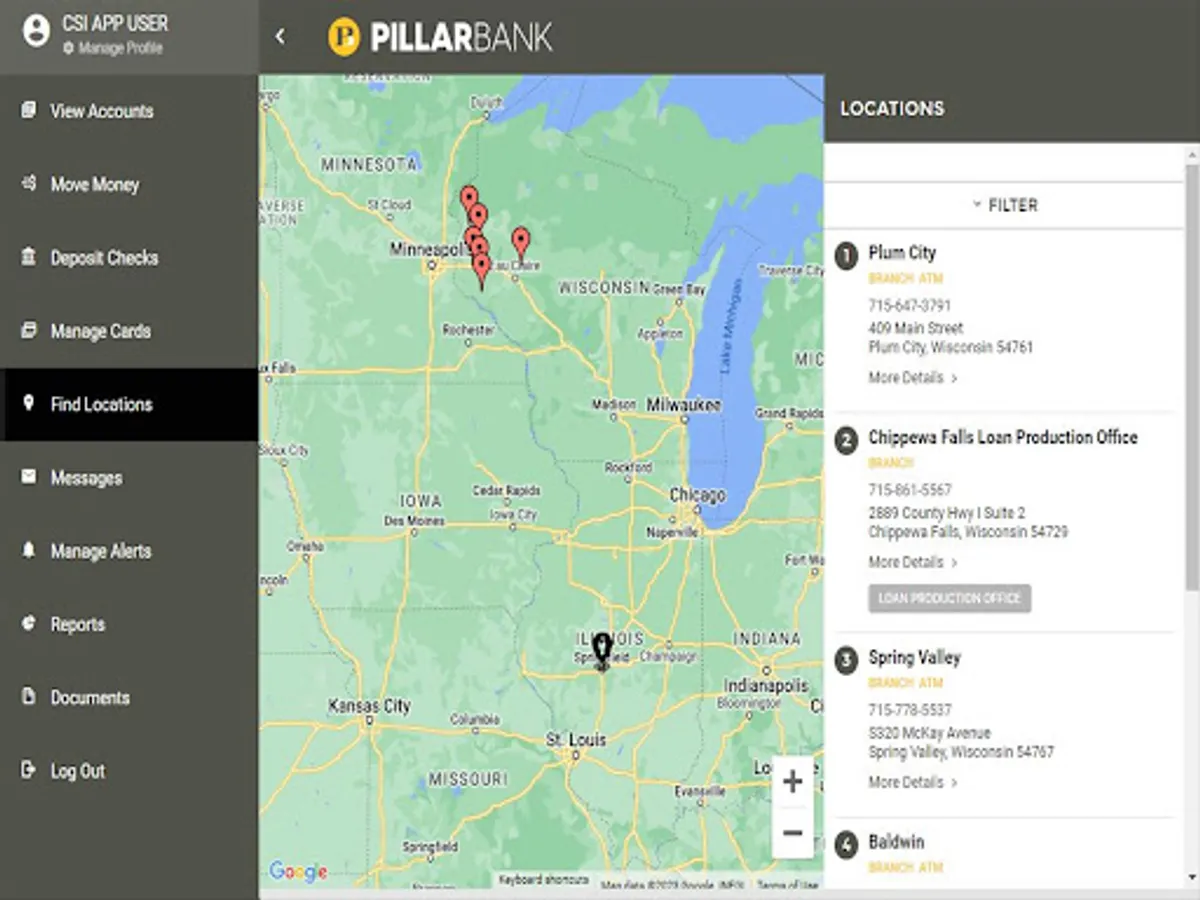The width and height of the screenshot is (1200, 900).
Task: Click address 5320 McKay Avenue
Action: point(929,733)
